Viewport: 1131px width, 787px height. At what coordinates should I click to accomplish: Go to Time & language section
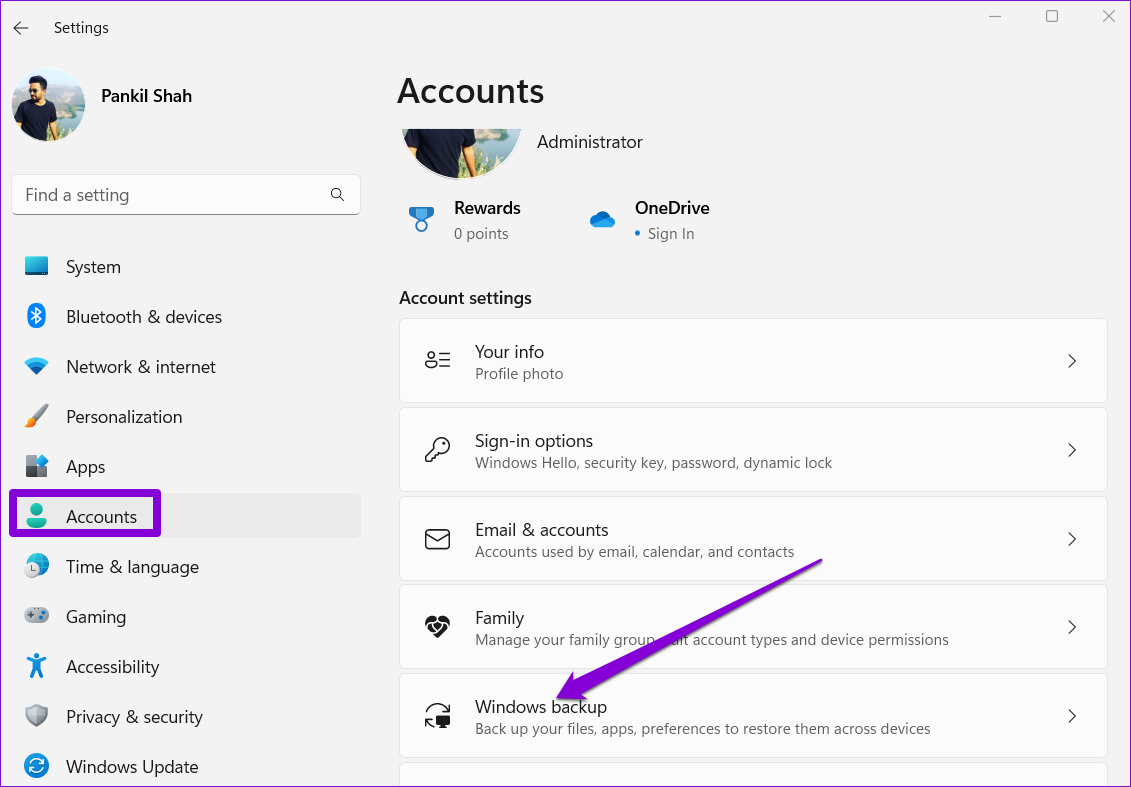tap(132, 567)
